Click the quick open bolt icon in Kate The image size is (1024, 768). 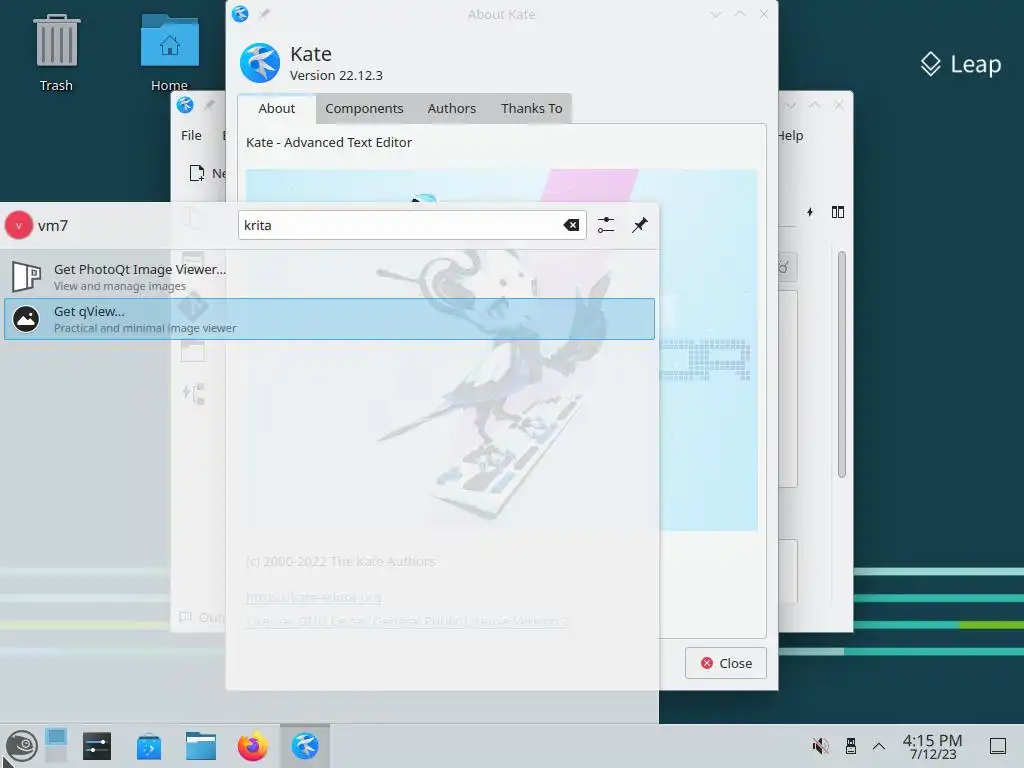point(810,212)
